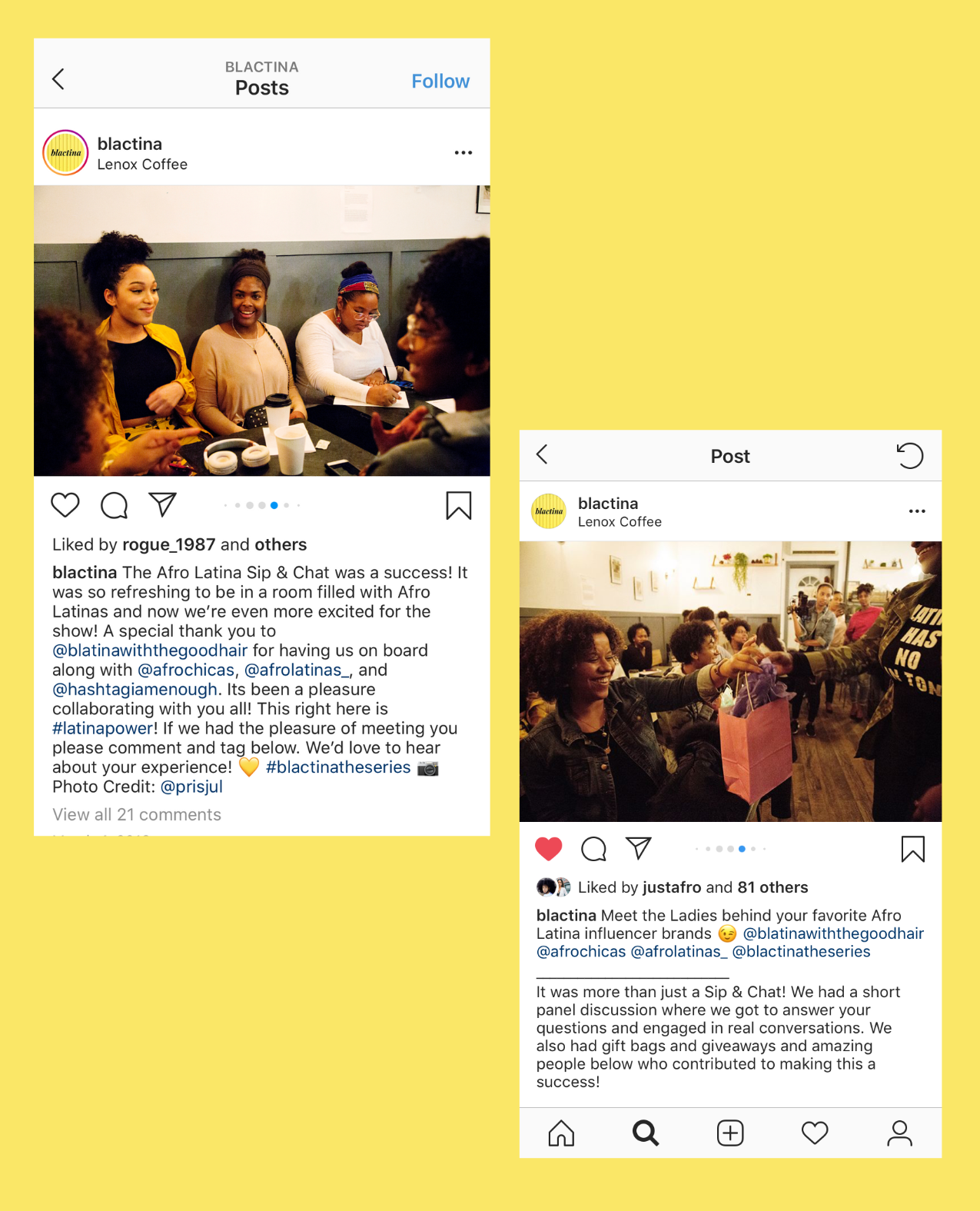Viewport: 980px width, 1211px height.
Task: Open comments on the left post
Action: [x=115, y=505]
